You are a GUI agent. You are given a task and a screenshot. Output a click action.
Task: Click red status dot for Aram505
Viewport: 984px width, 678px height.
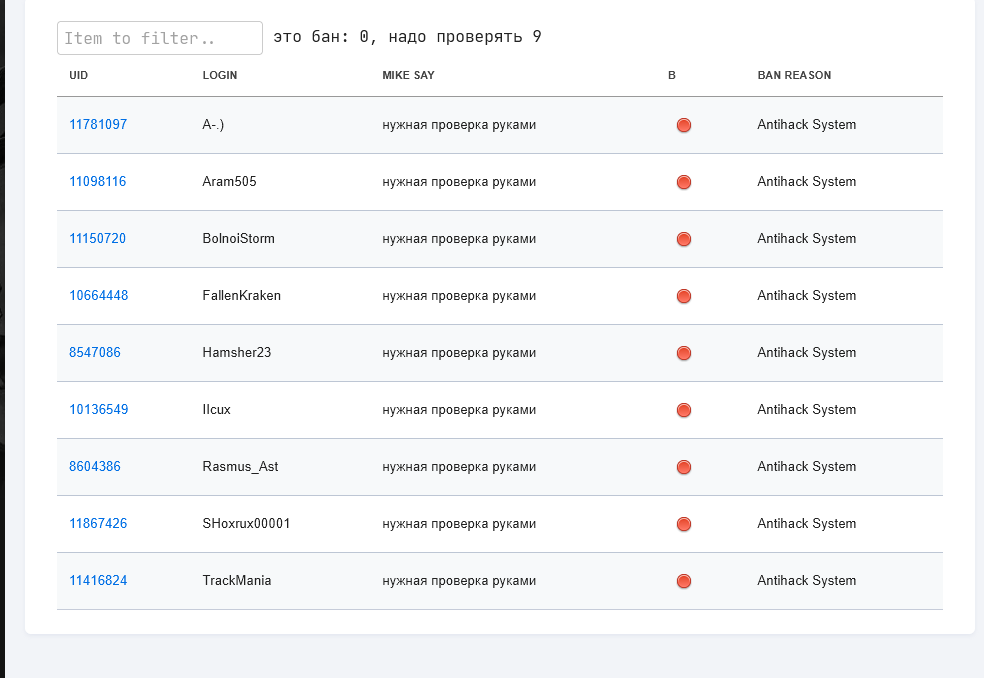pyautogui.click(x=684, y=182)
